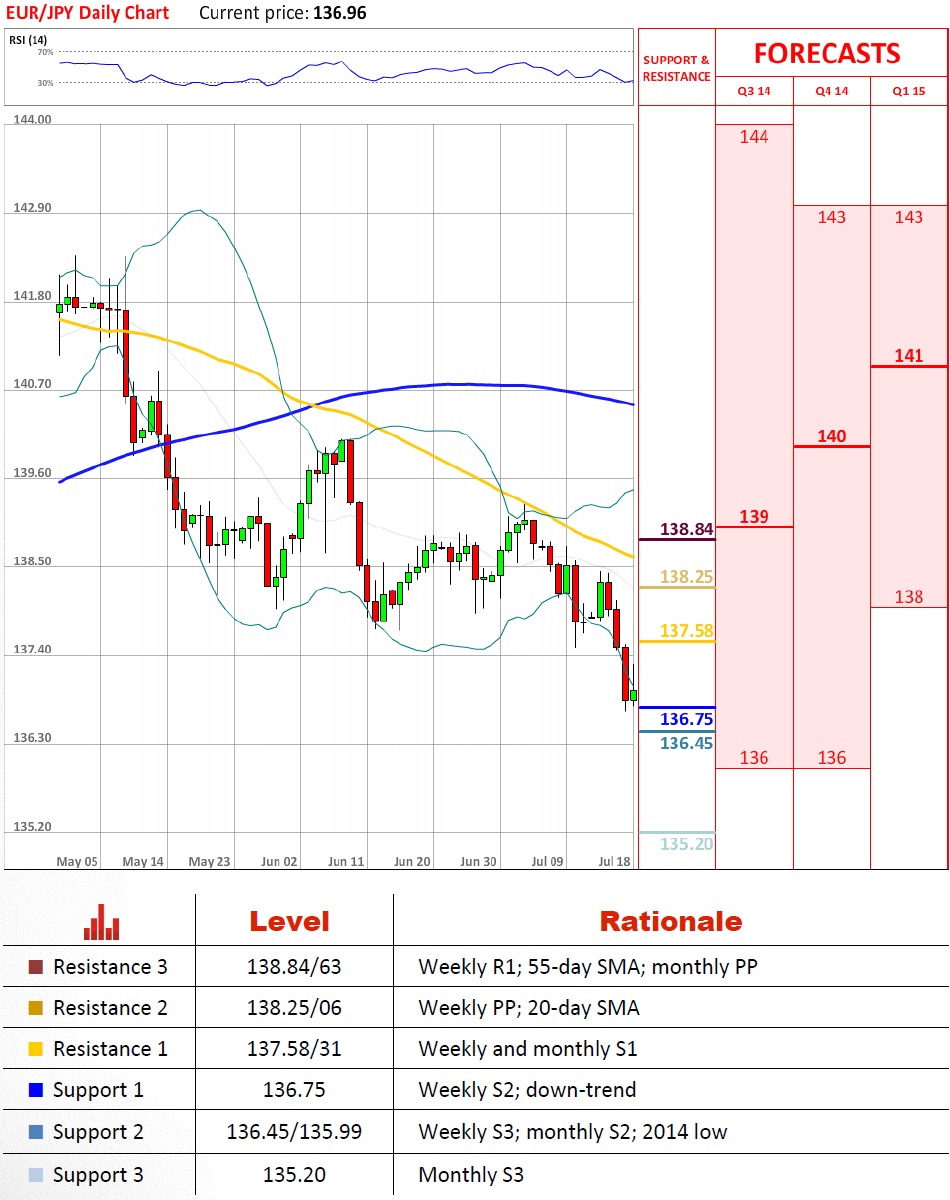The height and width of the screenshot is (1200, 950).
Task: Click the 'Resistance 3' row label
Action: (110, 967)
